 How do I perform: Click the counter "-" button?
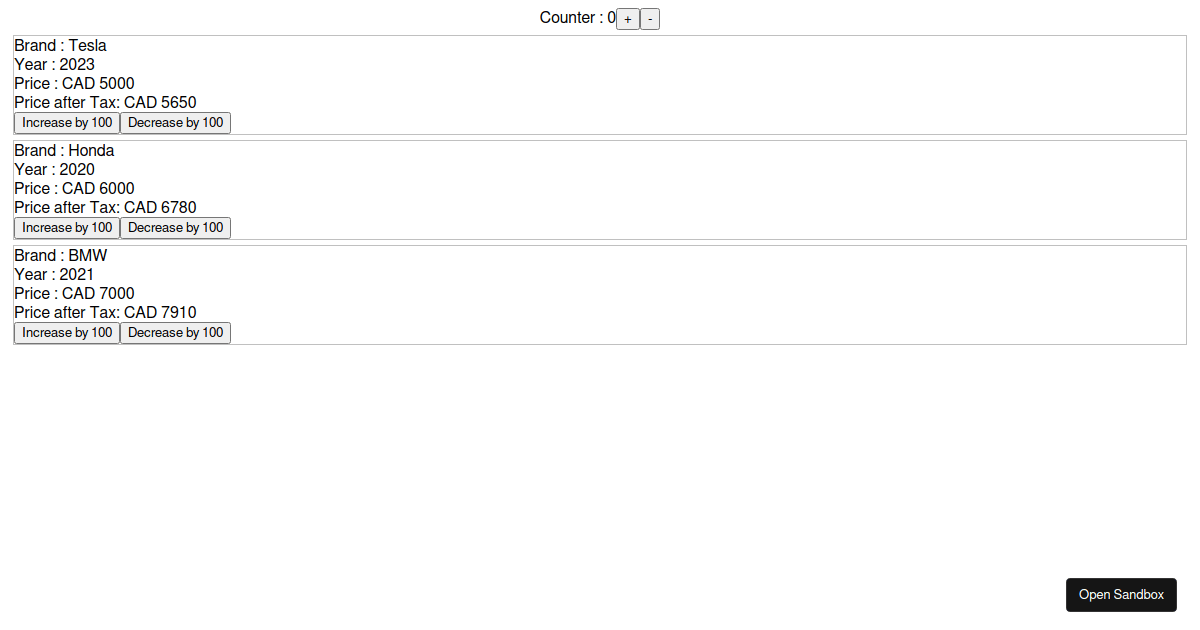coord(650,18)
